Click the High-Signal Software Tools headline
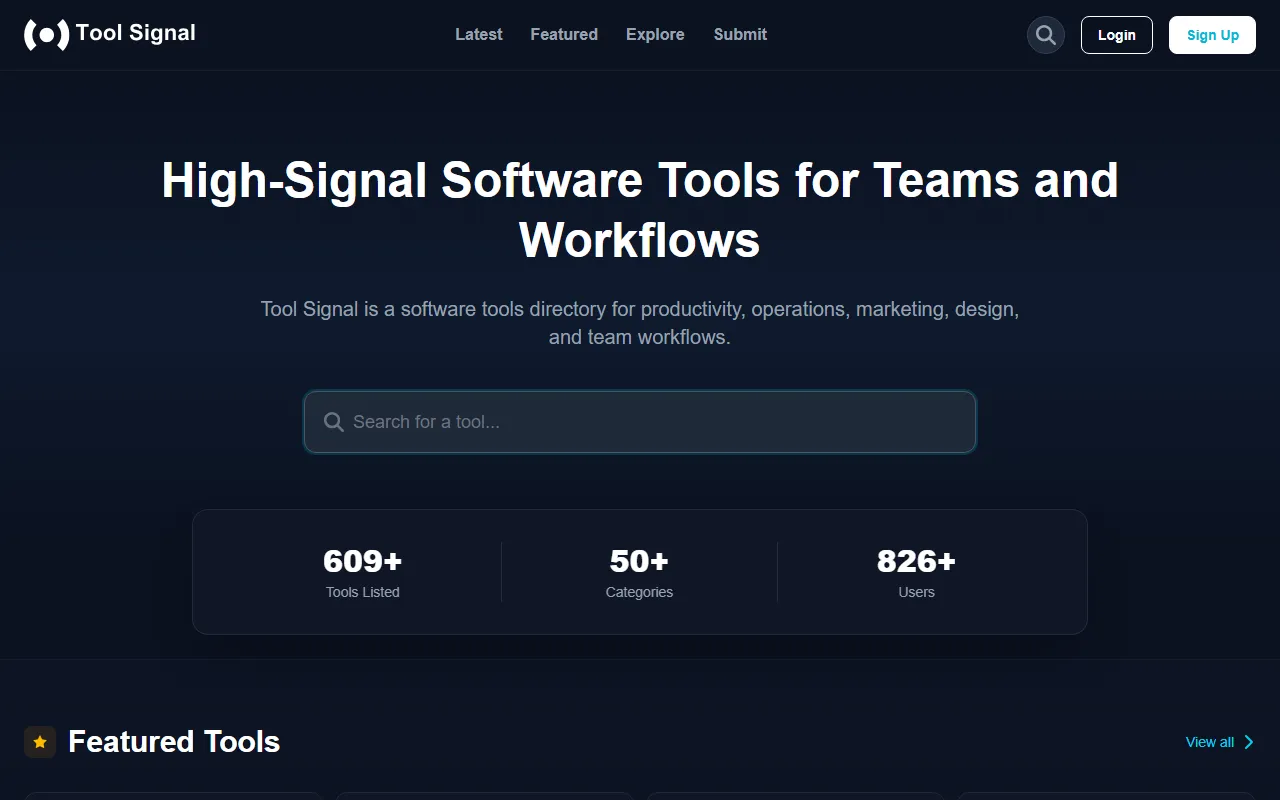The width and height of the screenshot is (1280, 800). point(640,210)
